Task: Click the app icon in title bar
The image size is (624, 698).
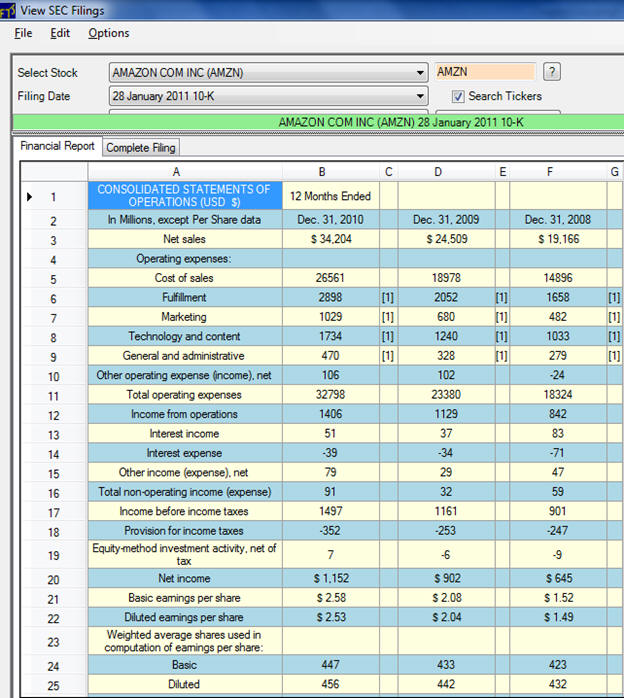Action: click(8, 10)
